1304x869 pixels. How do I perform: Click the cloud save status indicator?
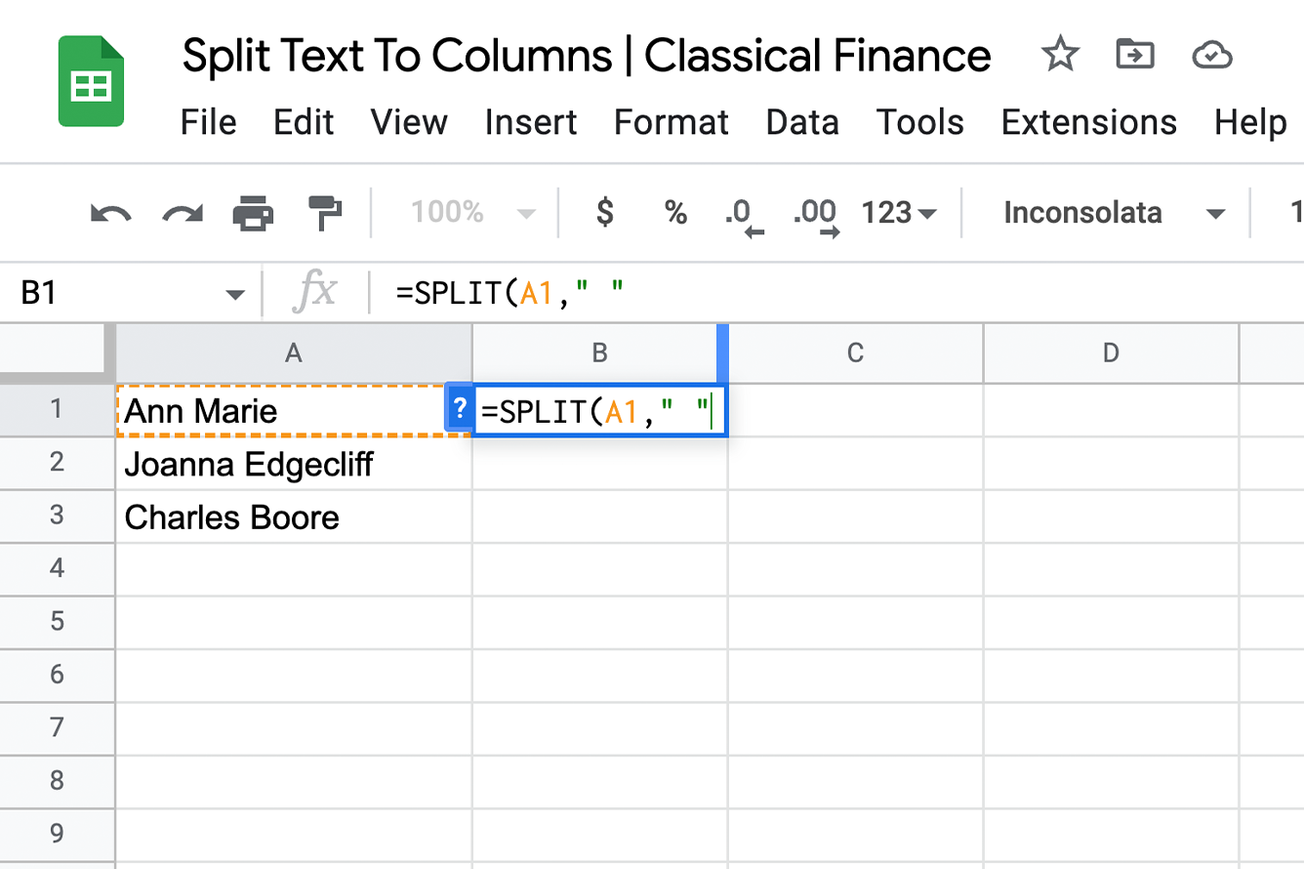pos(1212,55)
